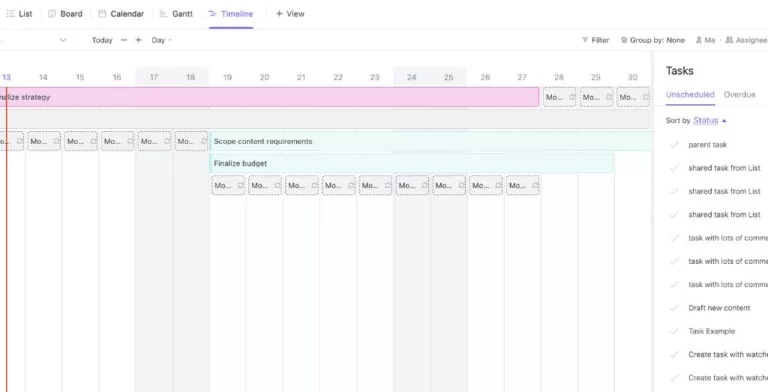This screenshot has height=392, width=768.
Task: Select the 'Finalize budget' task bar
Action: click(x=411, y=163)
